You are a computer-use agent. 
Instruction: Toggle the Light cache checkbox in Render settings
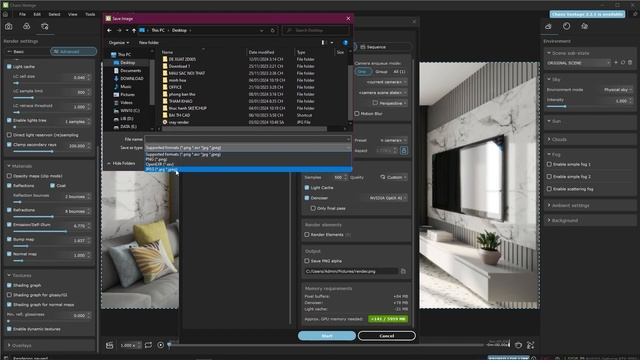pos(9,67)
